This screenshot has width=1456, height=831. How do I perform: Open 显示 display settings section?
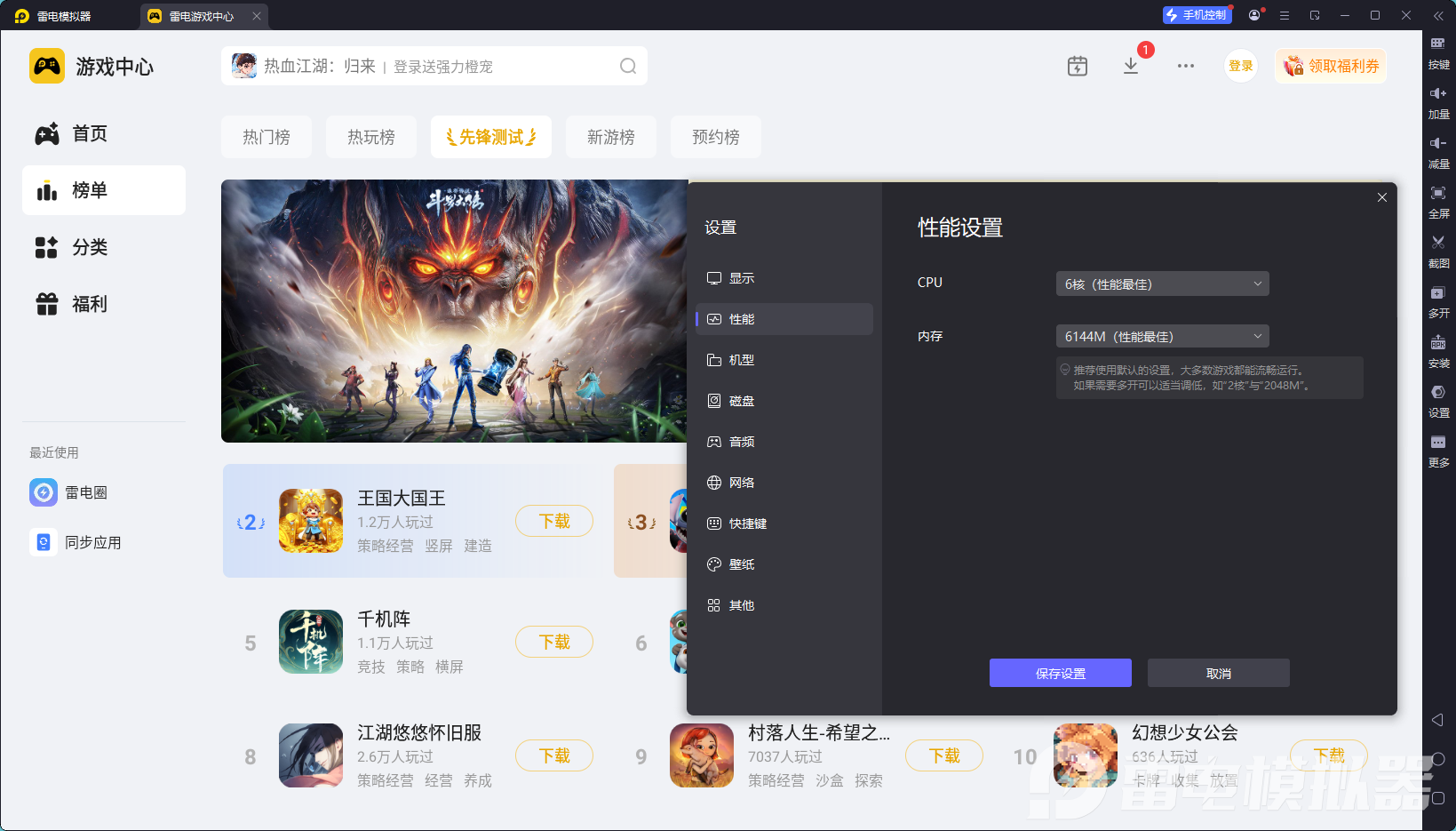784,278
